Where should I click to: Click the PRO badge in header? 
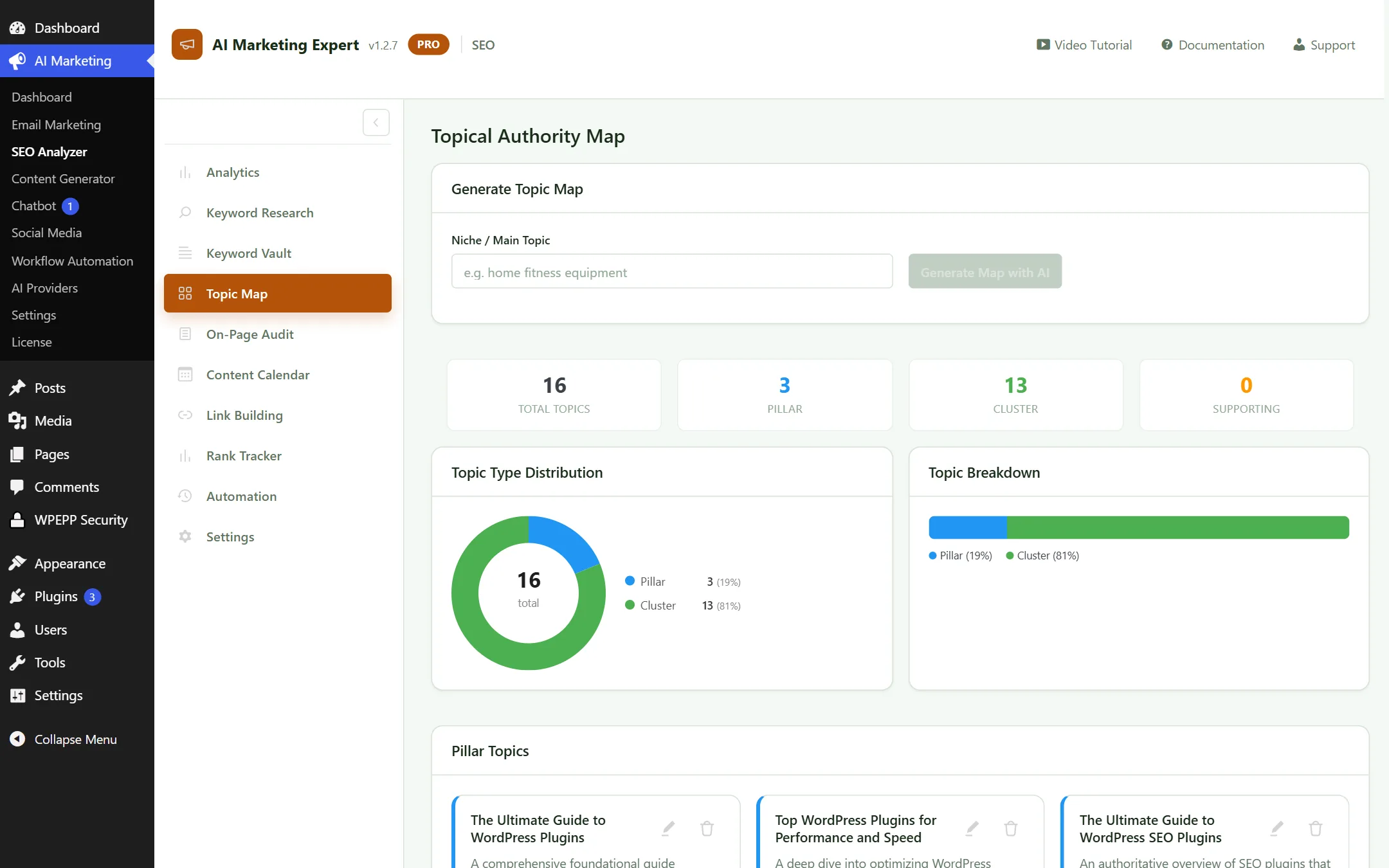pos(428,44)
